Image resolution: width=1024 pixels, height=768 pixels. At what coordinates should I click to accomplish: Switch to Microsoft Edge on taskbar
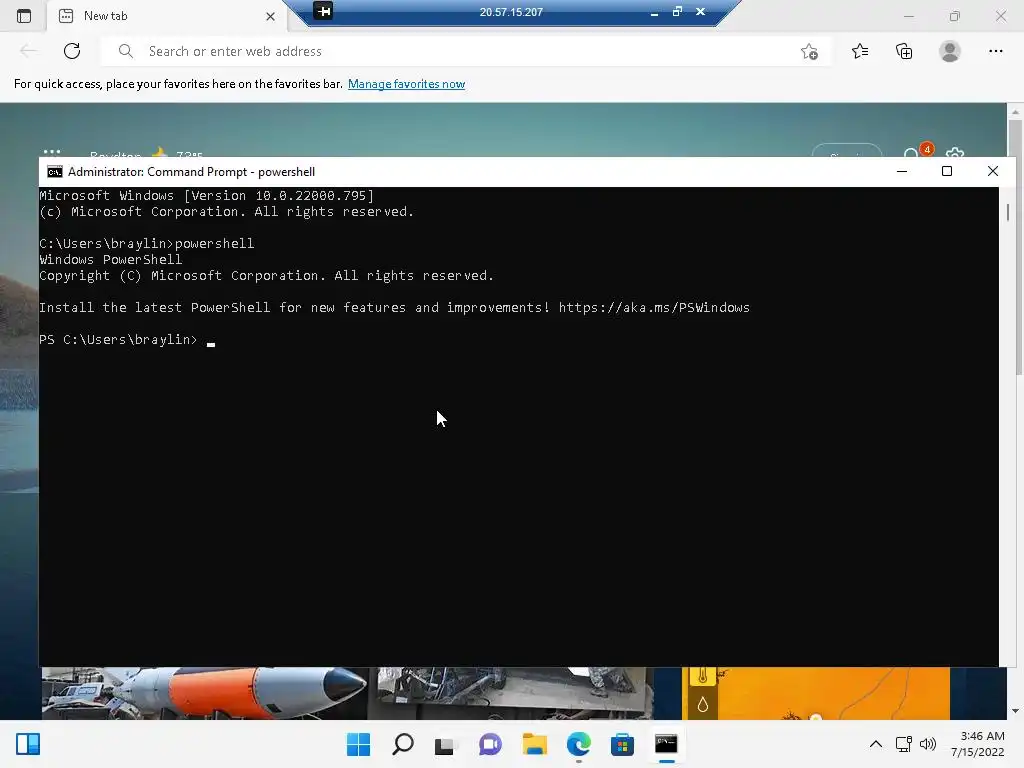click(579, 744)
